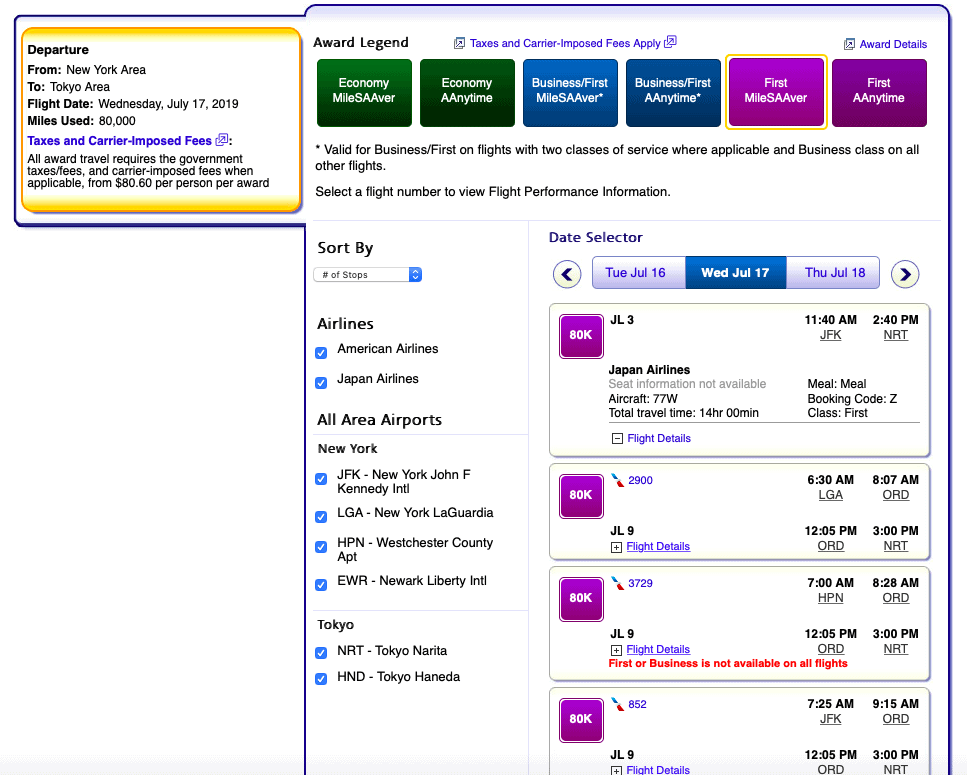Viewport: 967px width, 775px height.
Task: Click the previous date arrow icon
Action: point(567,274)
